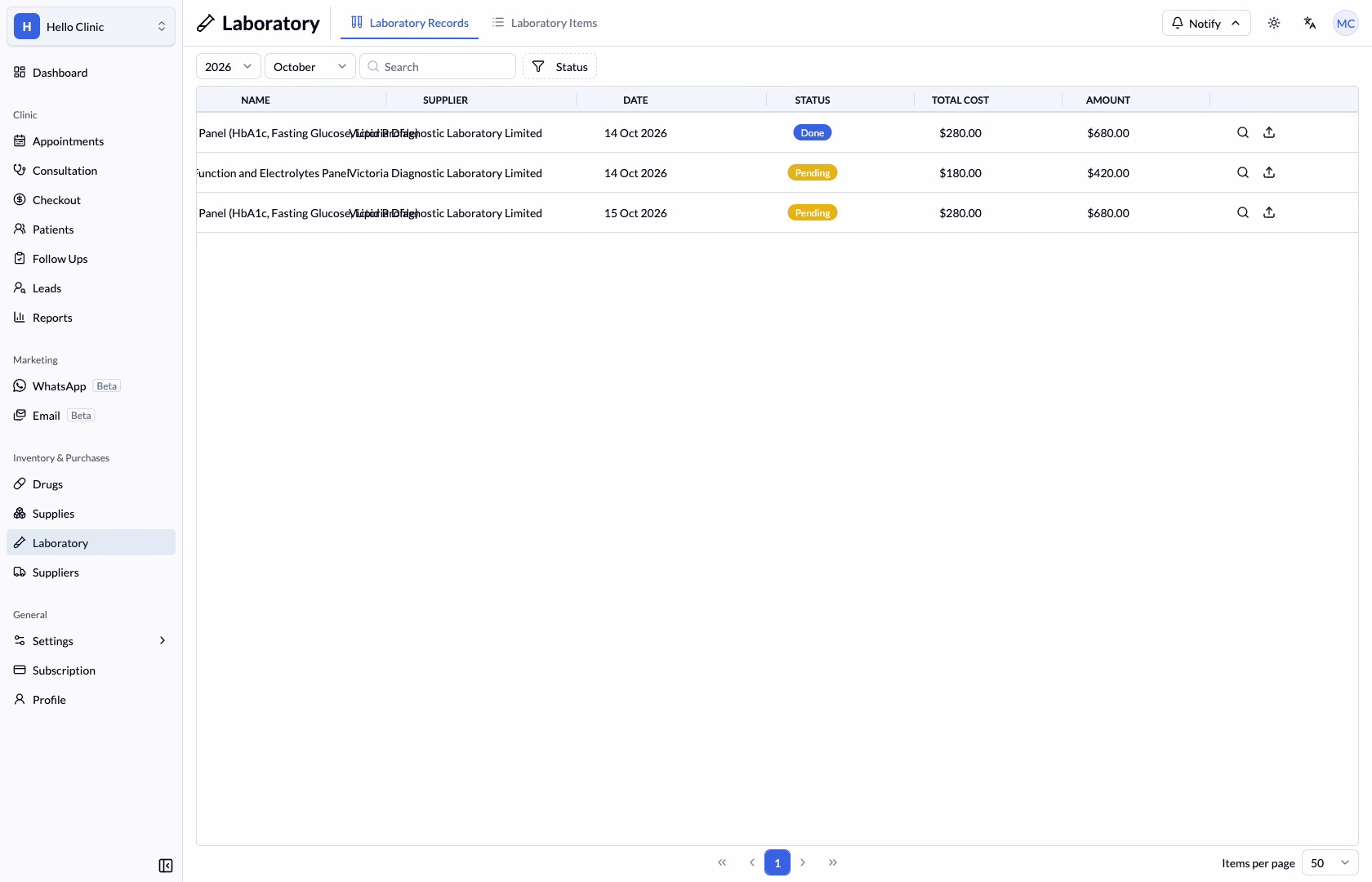Viewport: 1372px width, 882px height.
Task: Export the Done lab record on 14 Oct
Action: (1269, 132)
